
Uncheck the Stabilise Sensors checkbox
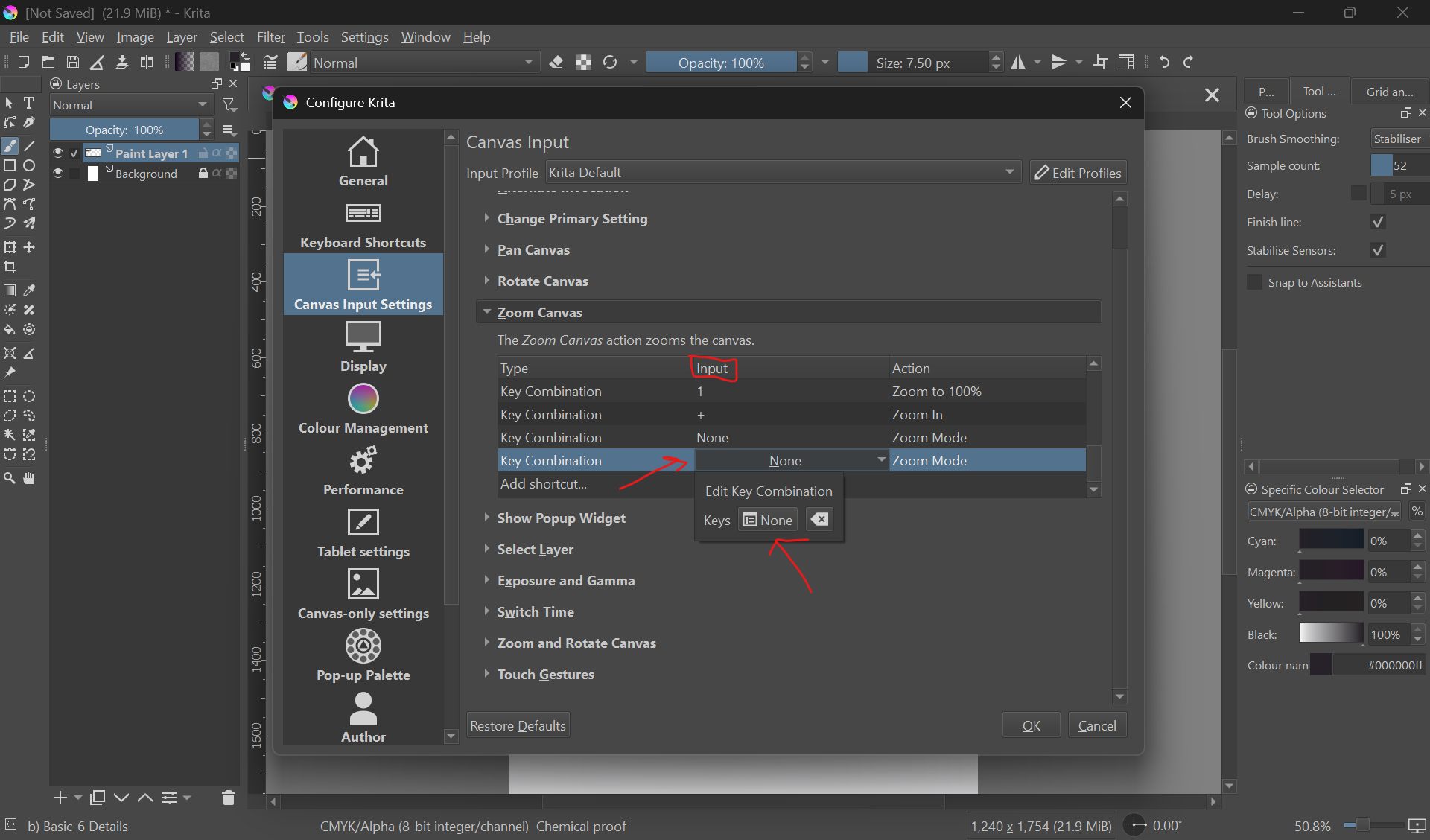pos(1378,250)
